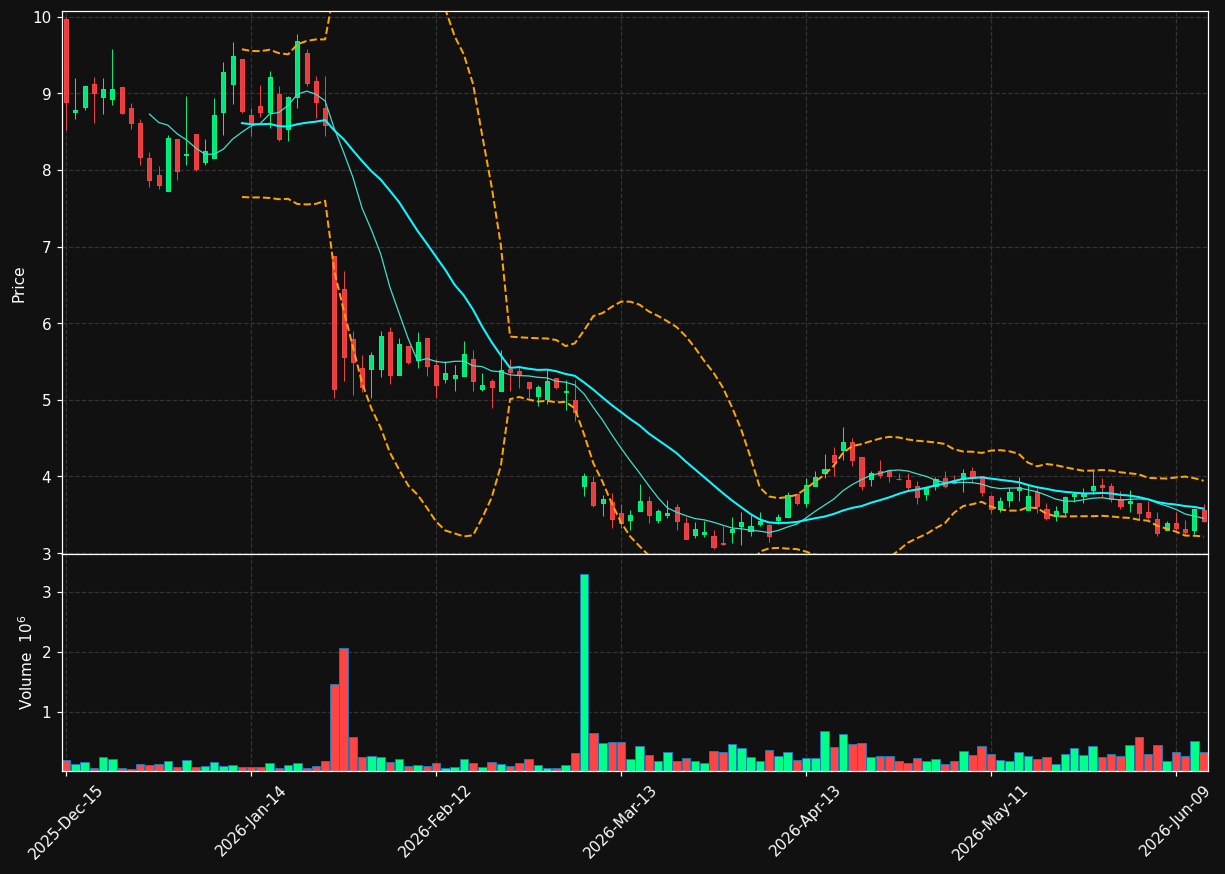Click the price tick label 7
This screenshot has height=874, width=1225.
(x=47, y=247)
